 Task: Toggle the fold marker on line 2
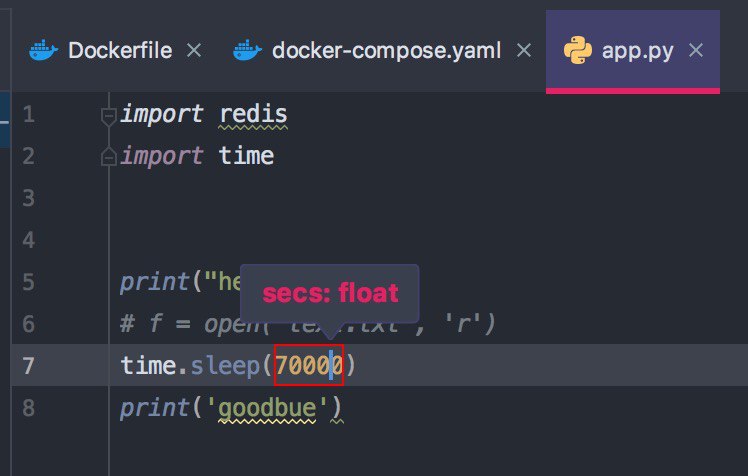pyautogui.click(x=109, y=157)
